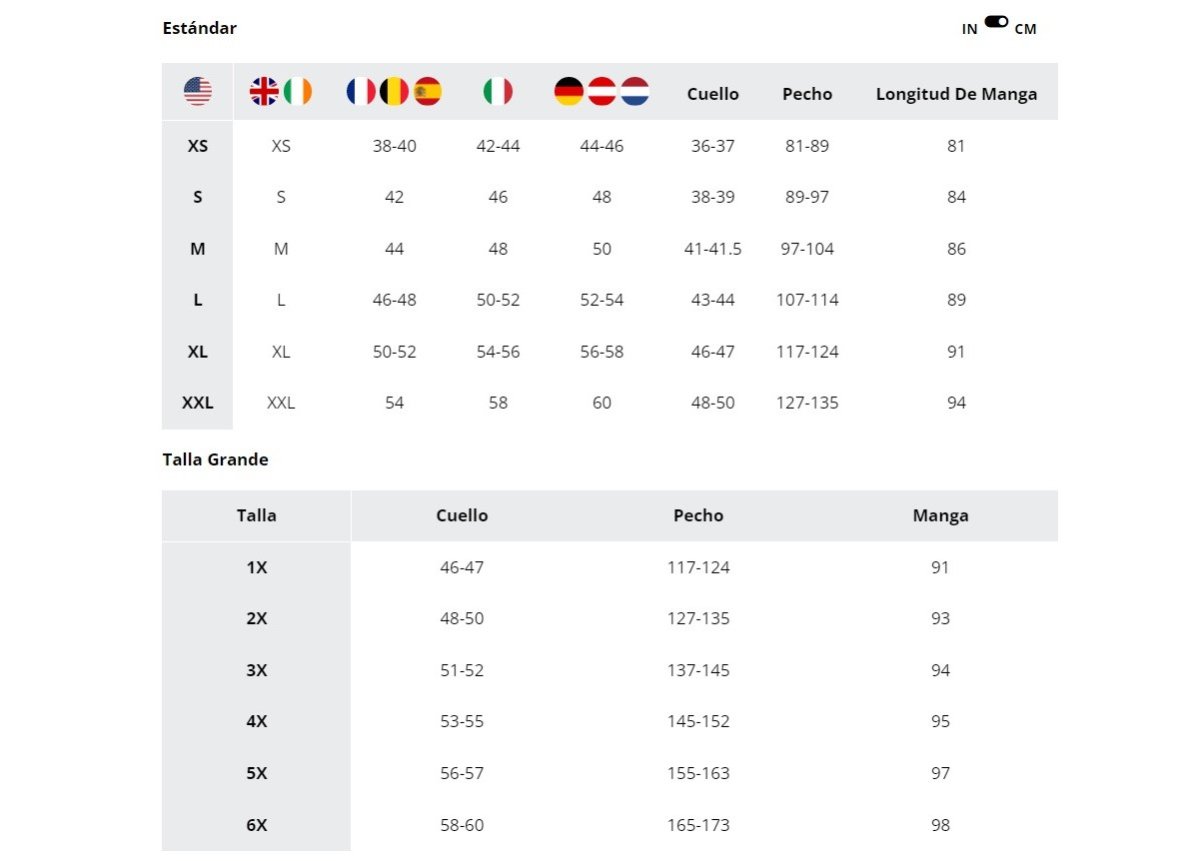Select the M row in the US size column

pyautogui.click(x=198, y=249)
